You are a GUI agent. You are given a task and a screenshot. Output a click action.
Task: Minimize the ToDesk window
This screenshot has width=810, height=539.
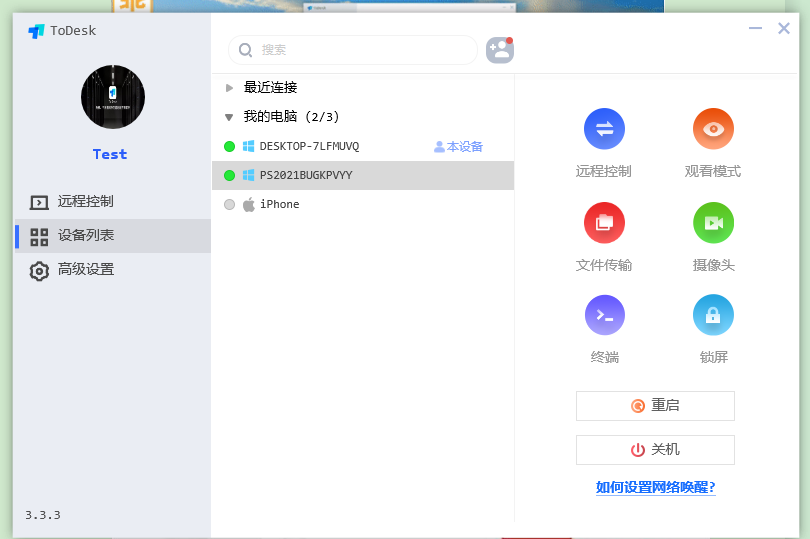[x=755, y=28]
